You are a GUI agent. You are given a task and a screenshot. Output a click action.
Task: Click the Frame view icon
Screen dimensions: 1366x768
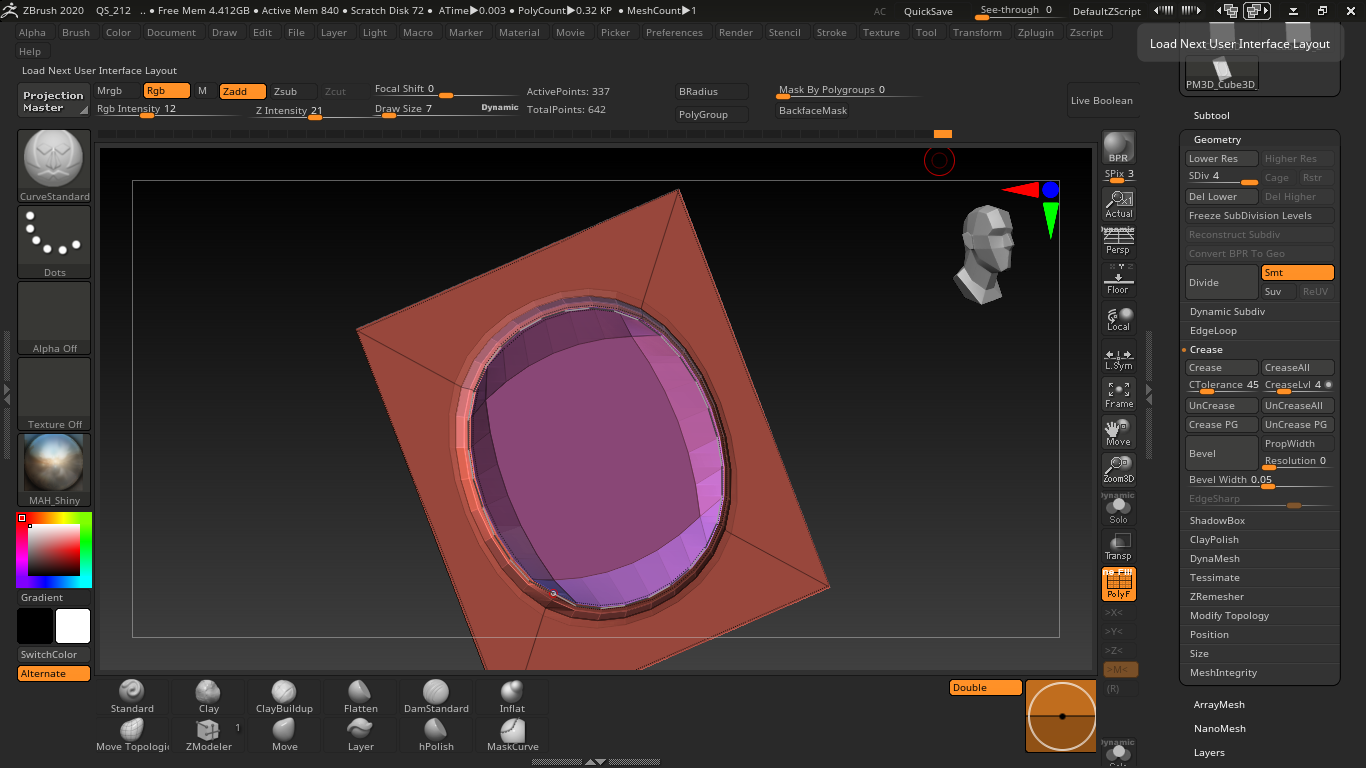[x=1118, y=394]
